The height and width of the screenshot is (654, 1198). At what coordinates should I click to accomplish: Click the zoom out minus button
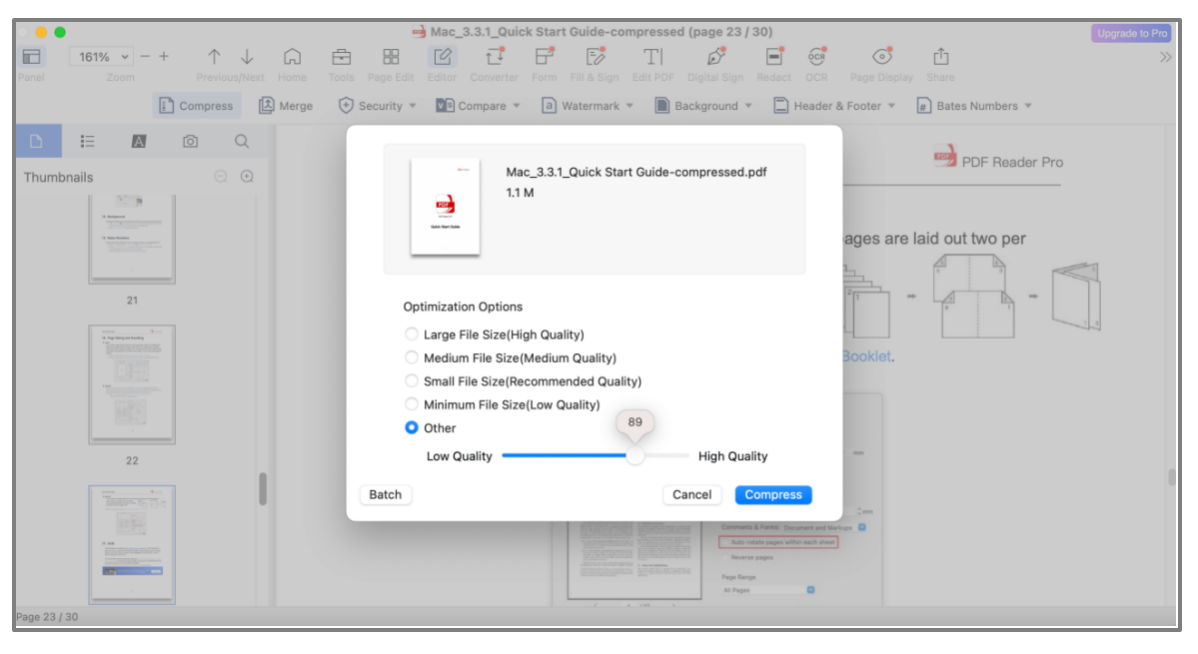click(144, 57)
